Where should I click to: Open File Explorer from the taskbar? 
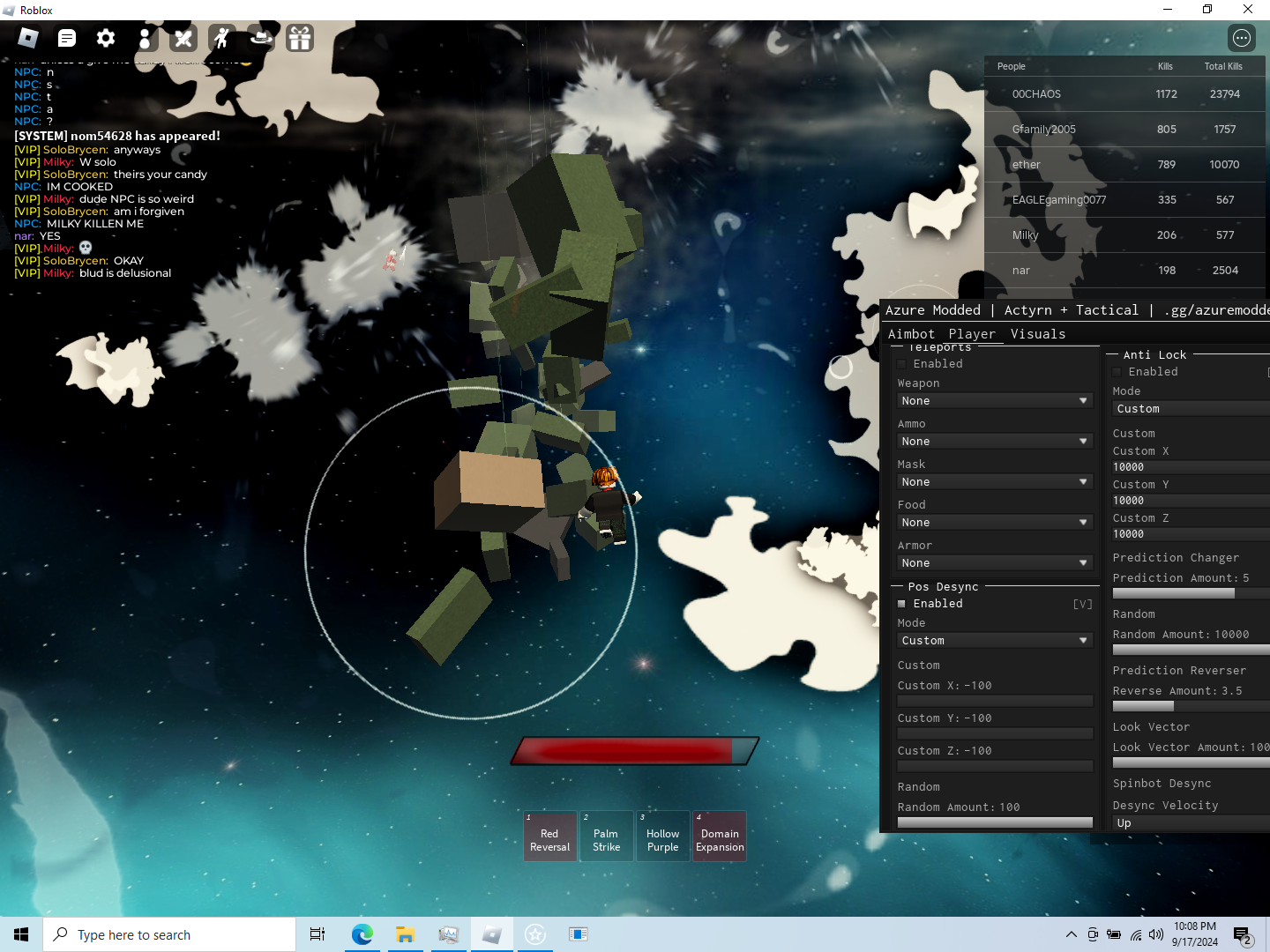405,934
